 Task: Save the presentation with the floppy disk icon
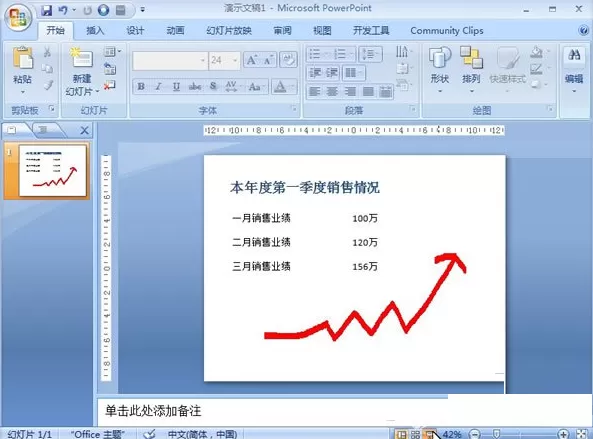[x=47, y=10]
